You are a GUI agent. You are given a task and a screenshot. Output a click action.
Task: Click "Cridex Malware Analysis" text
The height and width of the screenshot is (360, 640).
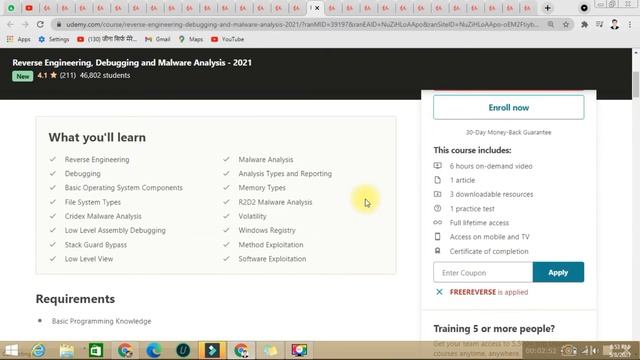point(103,216)
